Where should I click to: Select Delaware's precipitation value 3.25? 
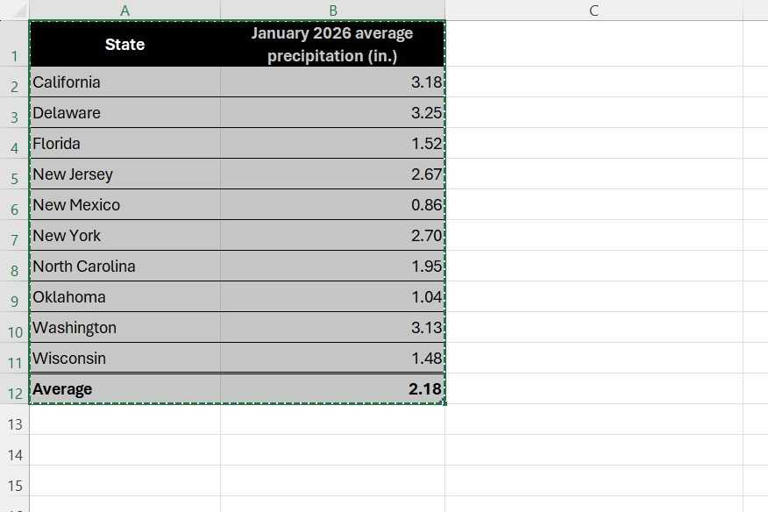pos(333,113)
